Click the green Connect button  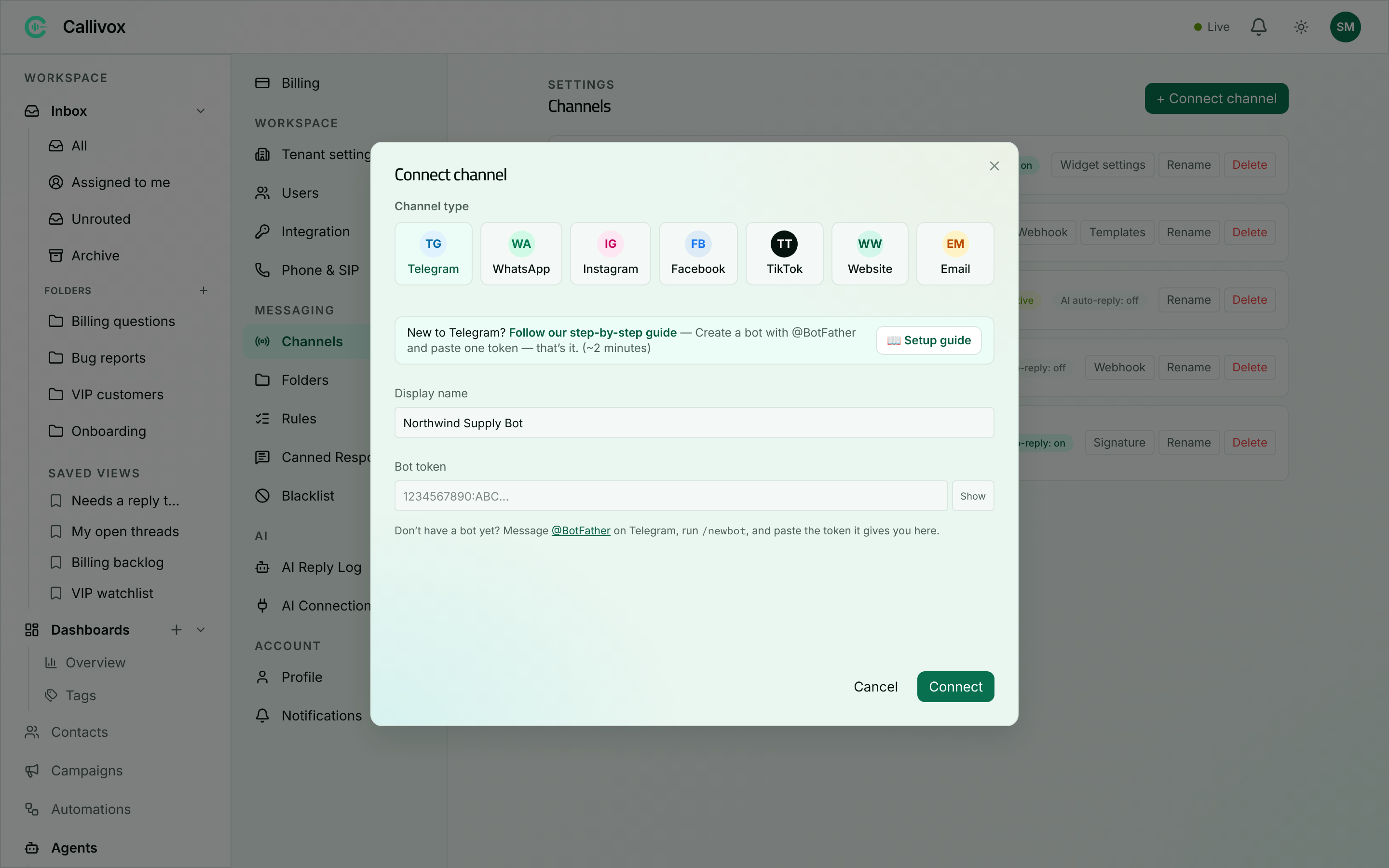pos(955,687)
